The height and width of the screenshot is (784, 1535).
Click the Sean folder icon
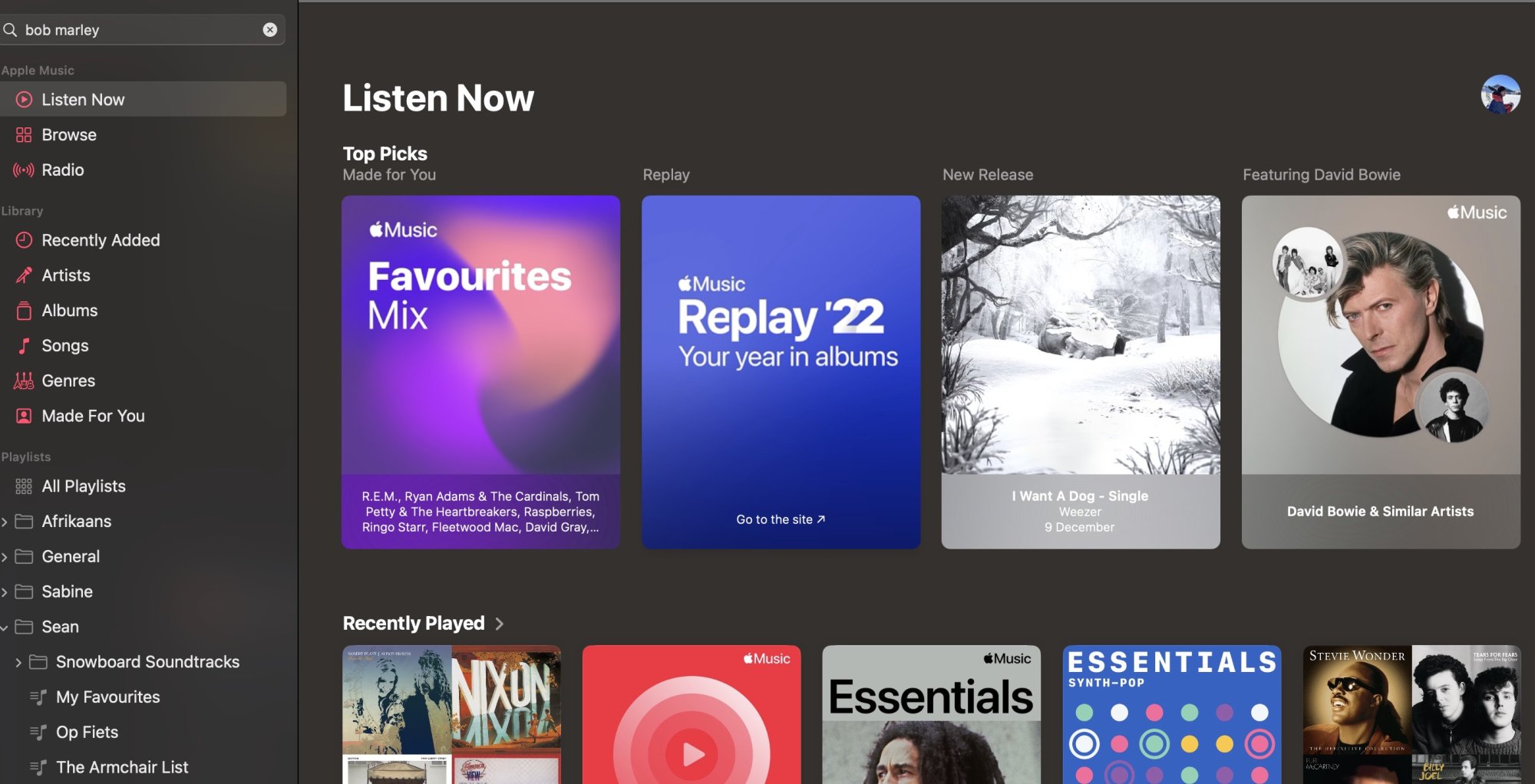pos(24,627)
